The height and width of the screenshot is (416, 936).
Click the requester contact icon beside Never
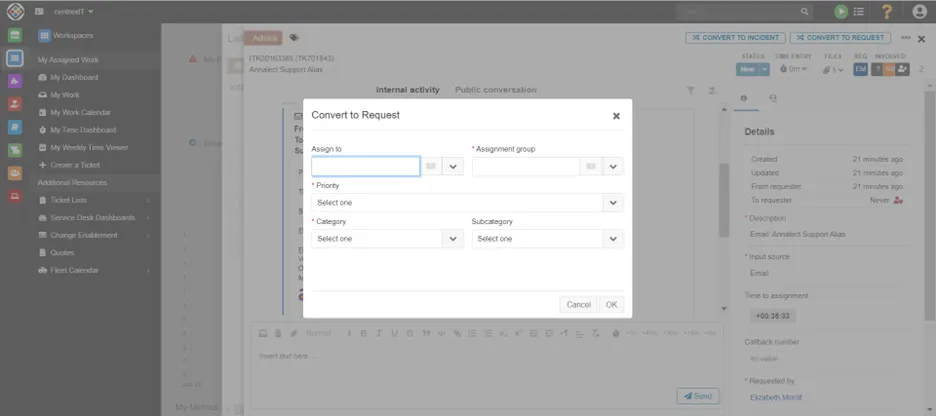click(898, 201)
